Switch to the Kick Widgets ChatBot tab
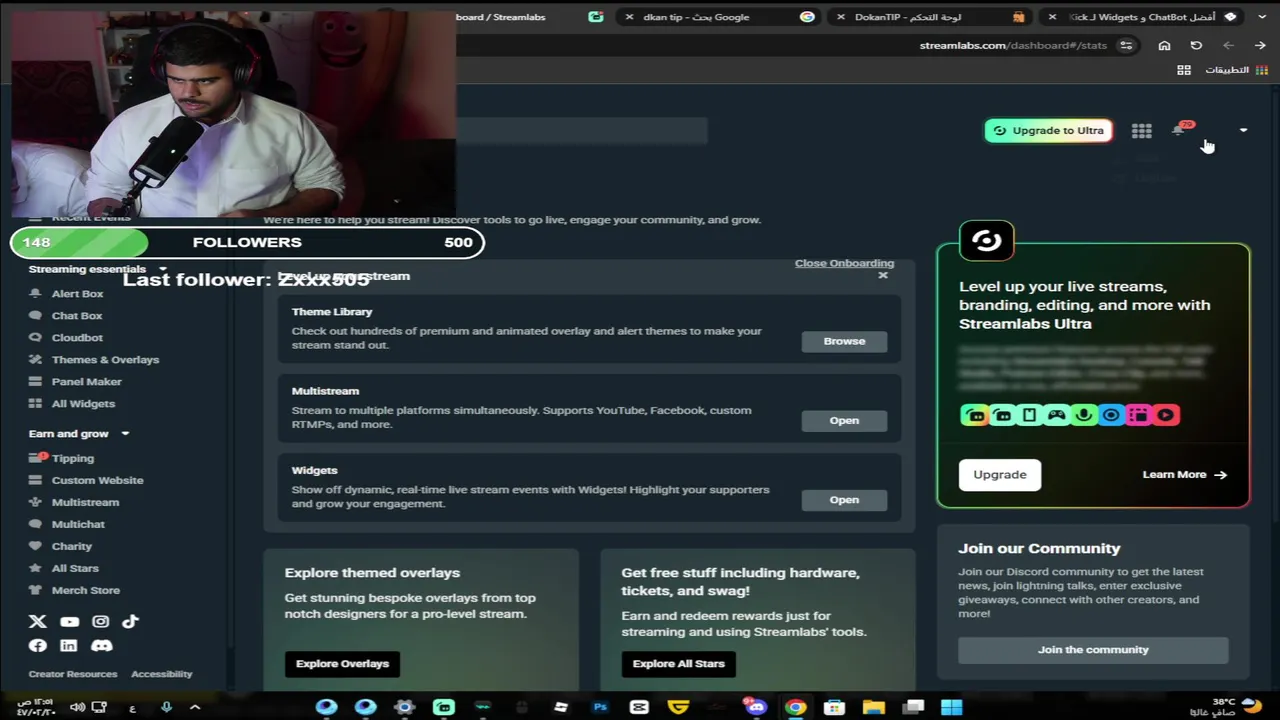 tap(1143, 17)
